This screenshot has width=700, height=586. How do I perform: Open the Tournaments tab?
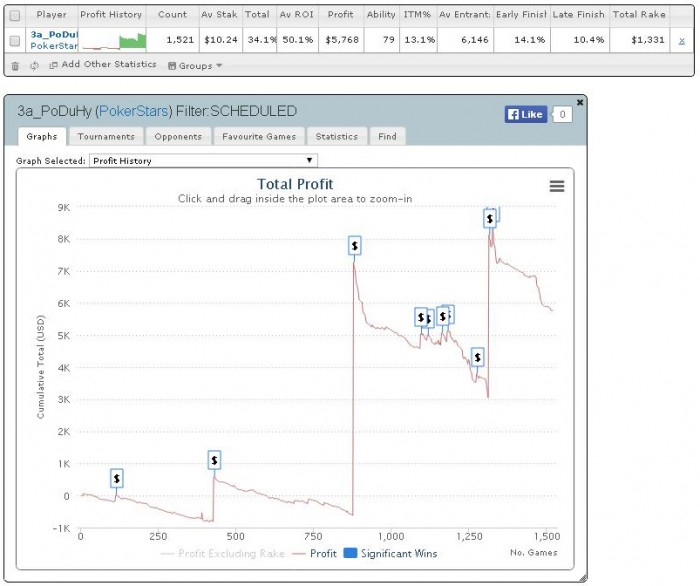106,137
